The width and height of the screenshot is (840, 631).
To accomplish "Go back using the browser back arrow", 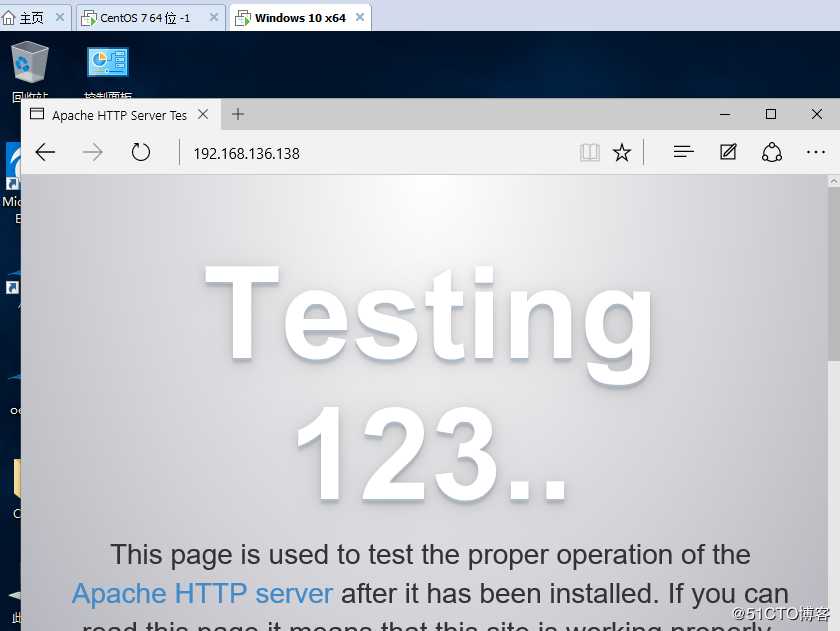I will click(45, 153).
